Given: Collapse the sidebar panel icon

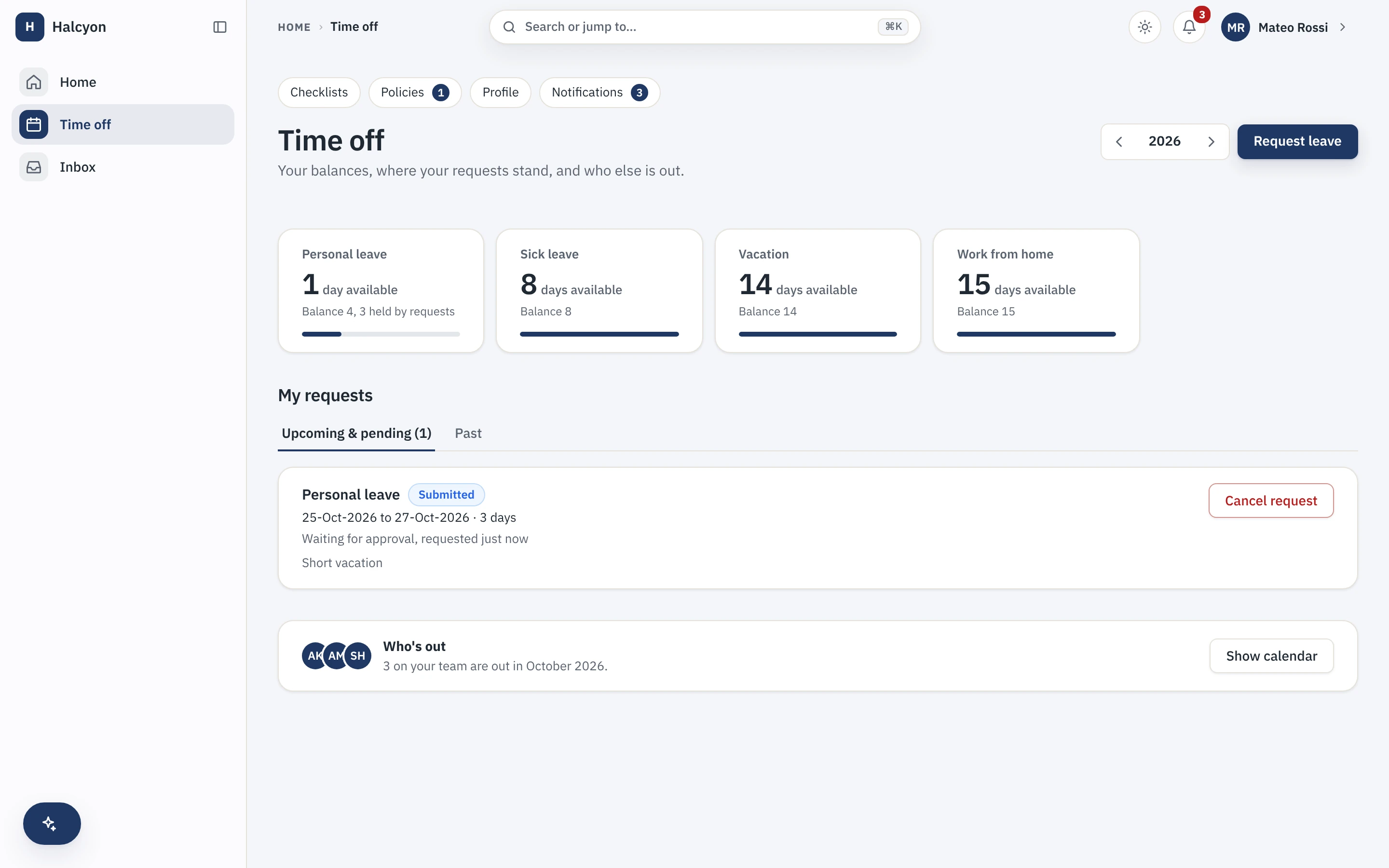Looking at the screenshot, I should pyautogui.click(x=220, y=27).
